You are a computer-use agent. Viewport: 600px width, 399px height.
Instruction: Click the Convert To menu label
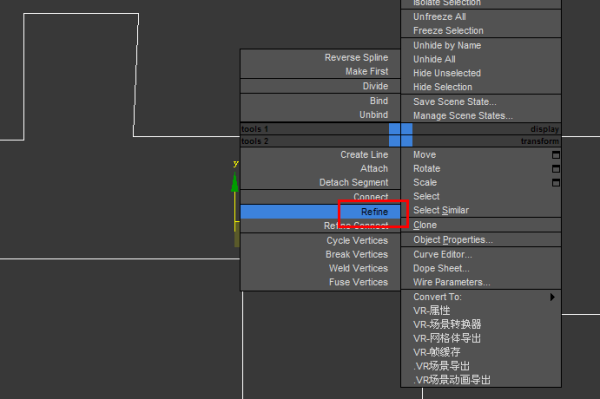click(x=437, y=297)
